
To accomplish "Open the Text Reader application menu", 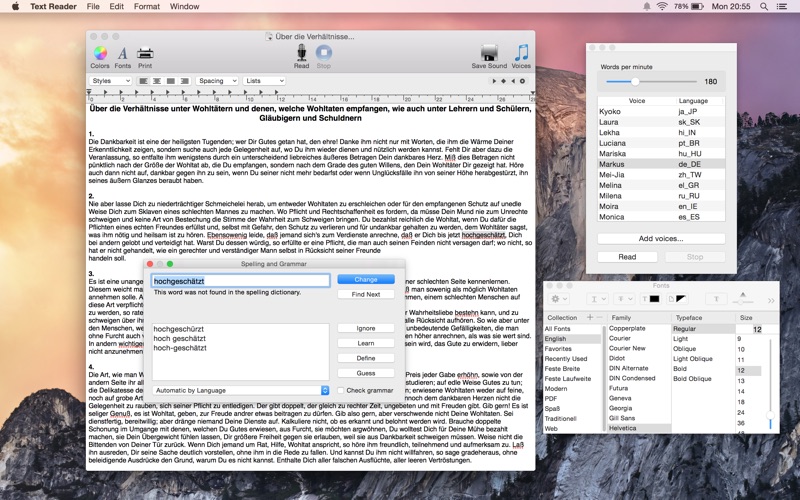I will pyautogui.click(x=53, y=6).
